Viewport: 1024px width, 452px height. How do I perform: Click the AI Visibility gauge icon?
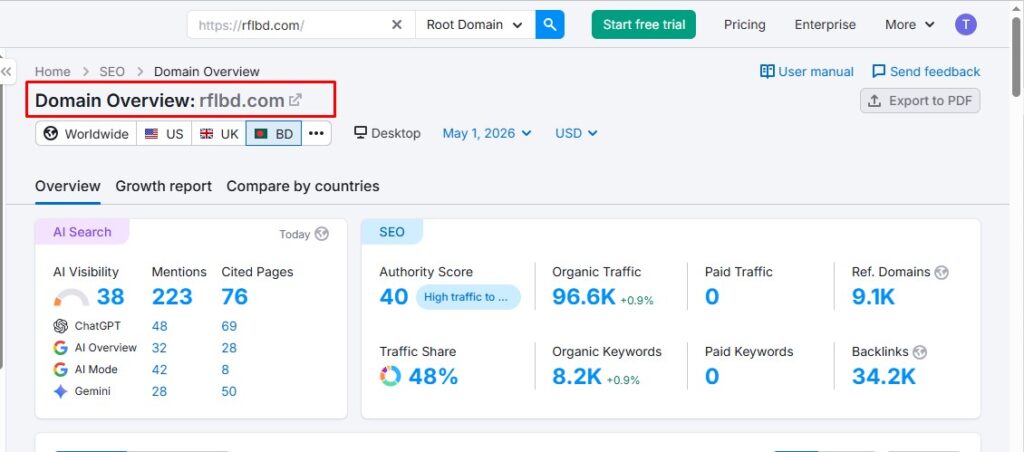71,298
